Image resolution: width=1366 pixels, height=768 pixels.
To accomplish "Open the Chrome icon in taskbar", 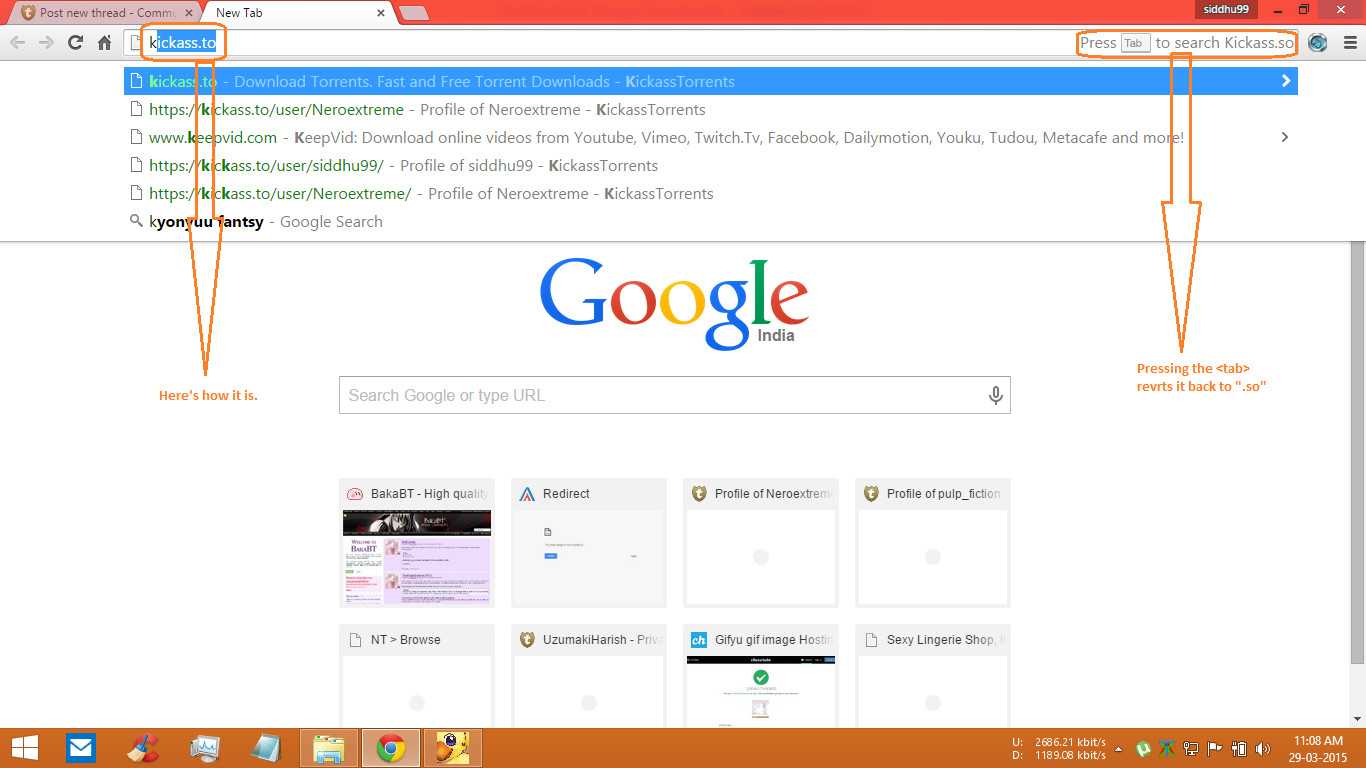I will pyautogui.click(x=390, y=747).
